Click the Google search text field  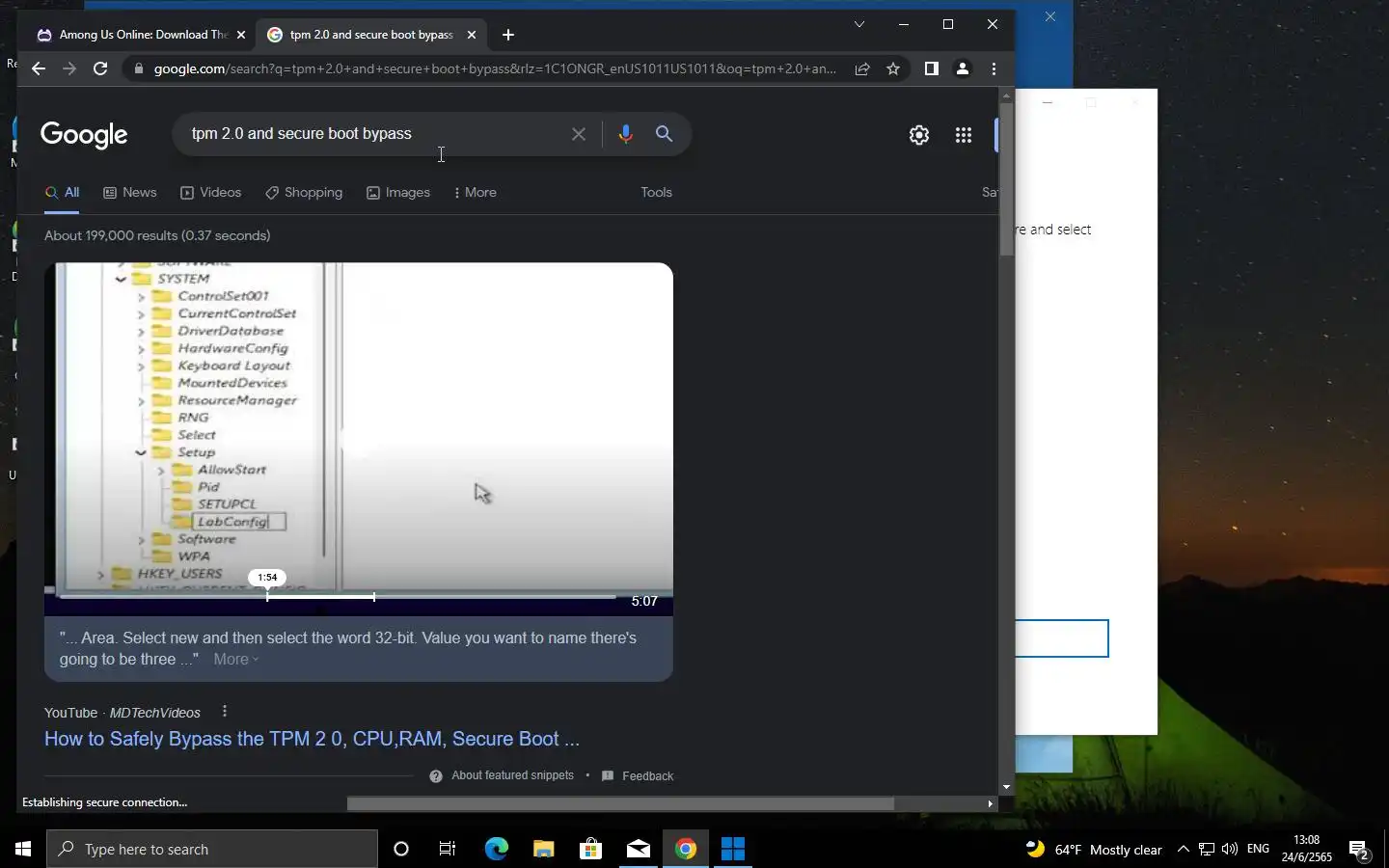pos(376,134)
